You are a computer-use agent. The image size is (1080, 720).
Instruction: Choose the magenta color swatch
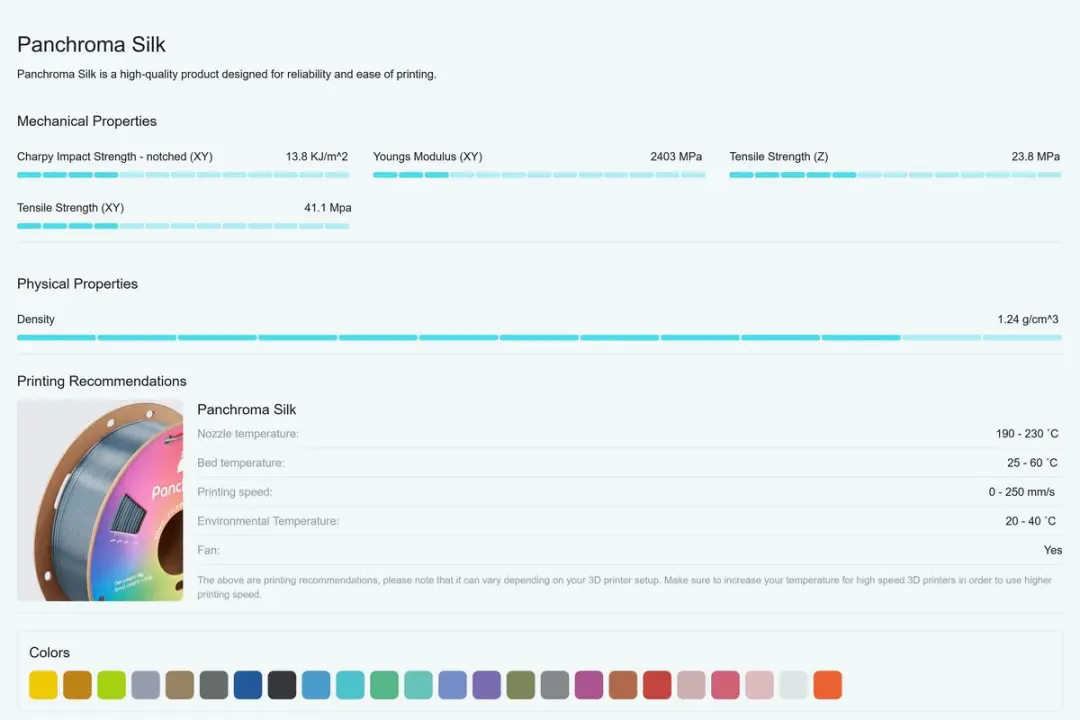(x=589, y=685)
